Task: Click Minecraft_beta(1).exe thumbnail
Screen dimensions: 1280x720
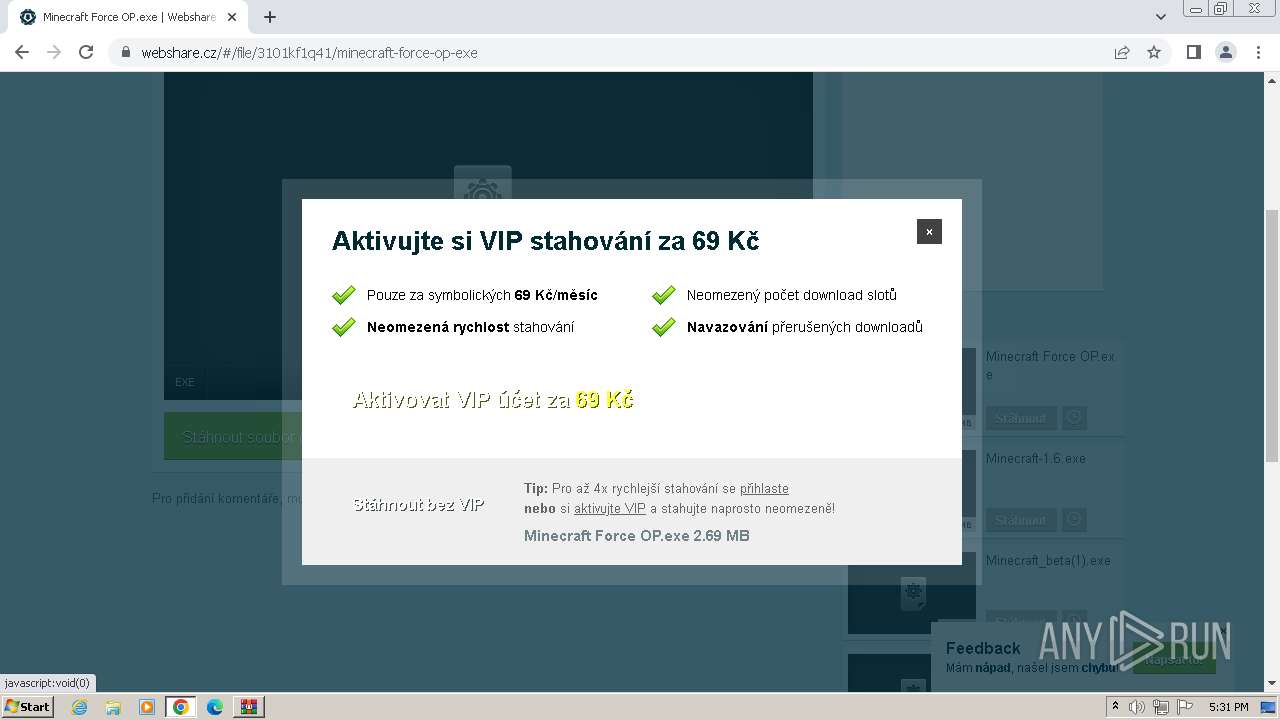Action: [x=912, y=593]
